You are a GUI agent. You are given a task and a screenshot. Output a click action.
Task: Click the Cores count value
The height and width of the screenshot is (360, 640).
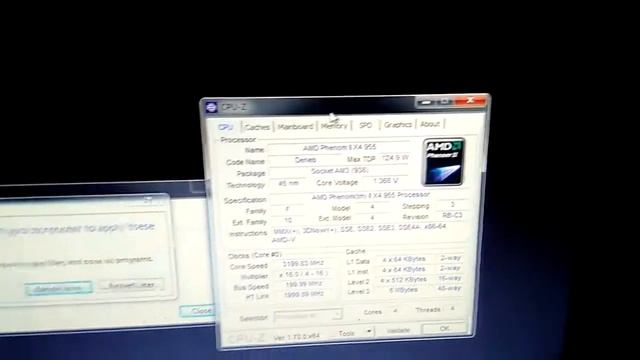click(395, 311)
